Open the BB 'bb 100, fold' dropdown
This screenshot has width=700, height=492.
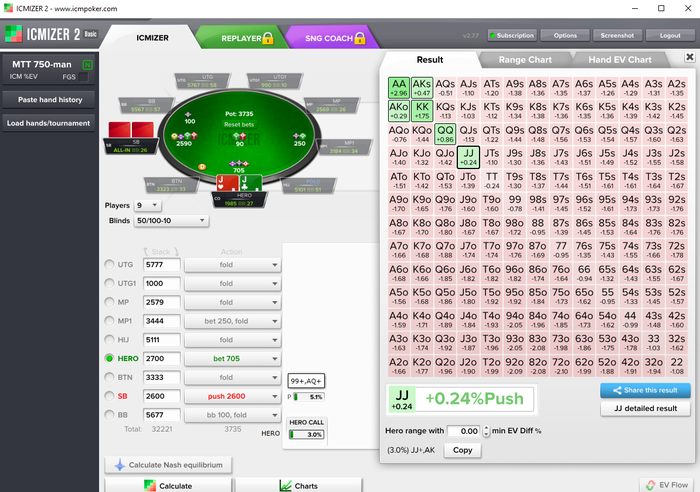tap(233, 415)
